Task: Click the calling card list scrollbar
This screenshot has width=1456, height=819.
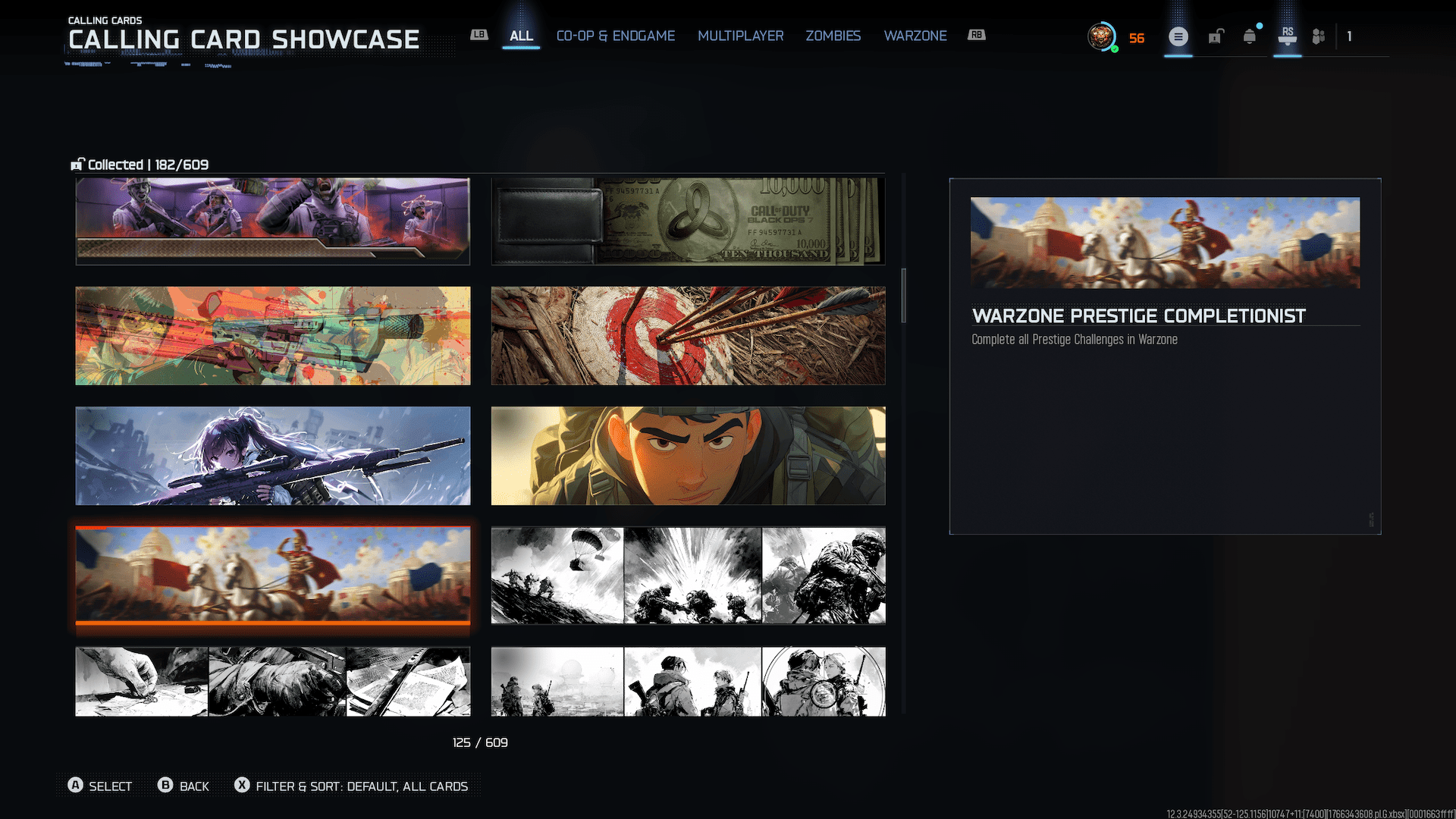Action: (903, 296)
